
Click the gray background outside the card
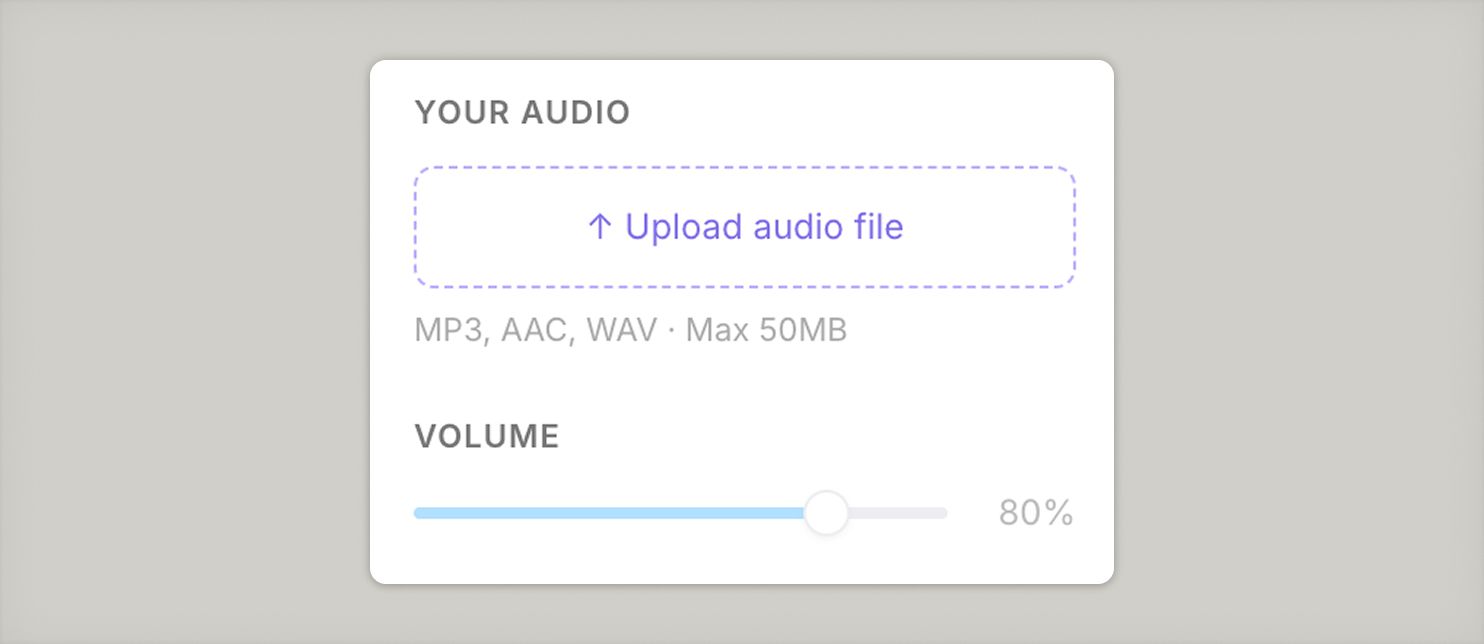(x=150, y=320)
